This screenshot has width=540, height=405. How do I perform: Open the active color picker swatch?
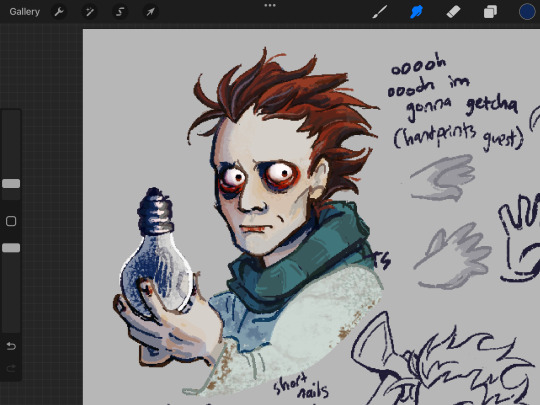527,11
